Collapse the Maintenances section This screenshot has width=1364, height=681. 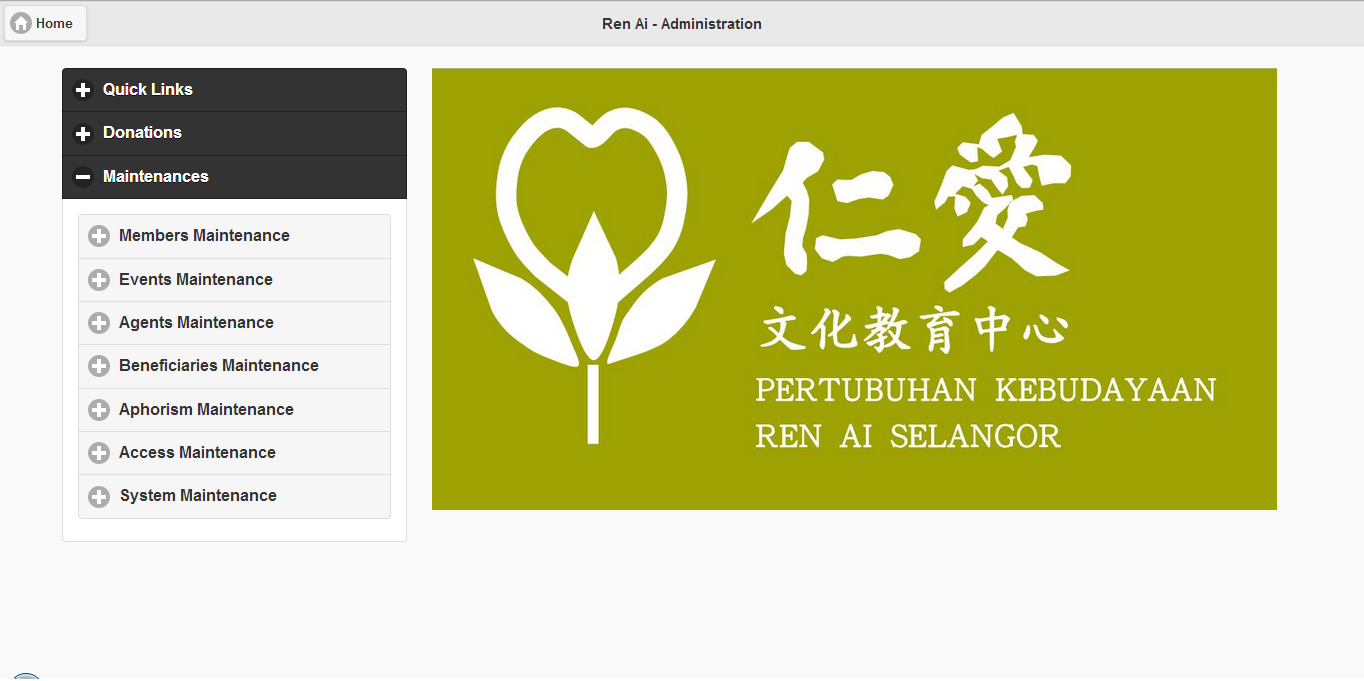pyautogui.click(x=155, y=177)
